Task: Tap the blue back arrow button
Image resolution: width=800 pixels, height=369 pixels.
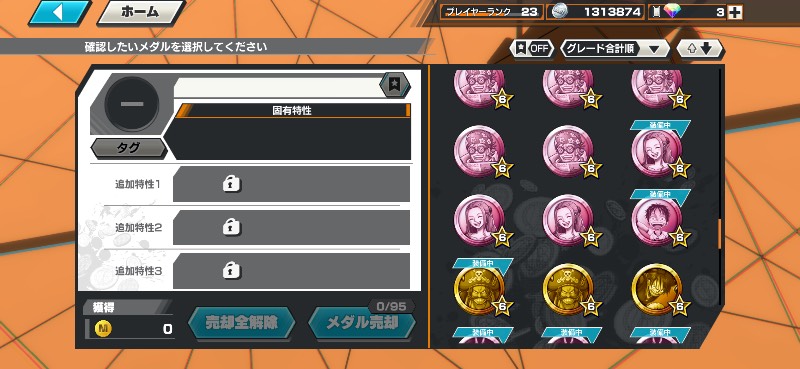Action: [x=59, y=12]
